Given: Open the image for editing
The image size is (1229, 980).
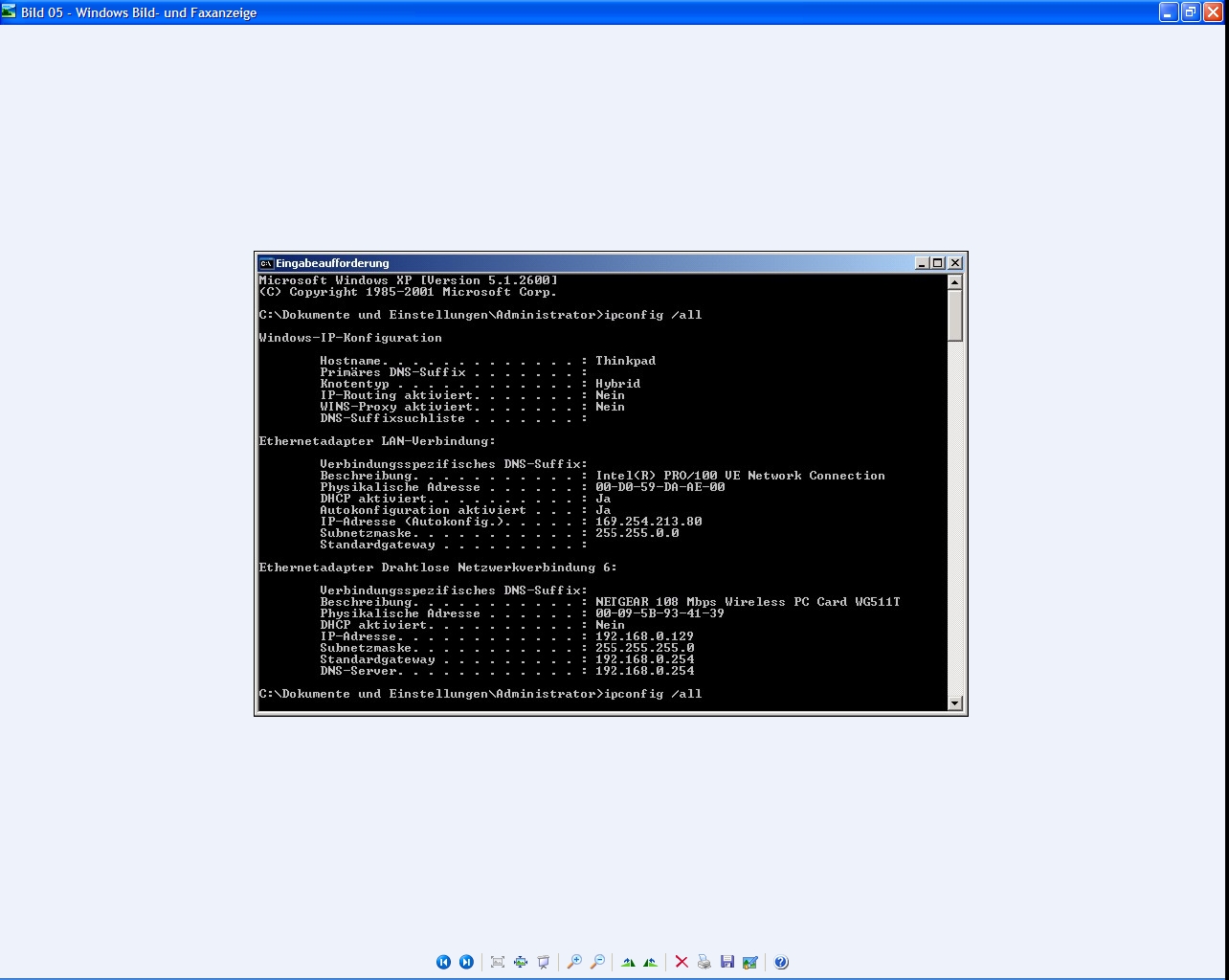Looking at the screenshot, I should tap(750, 962).
